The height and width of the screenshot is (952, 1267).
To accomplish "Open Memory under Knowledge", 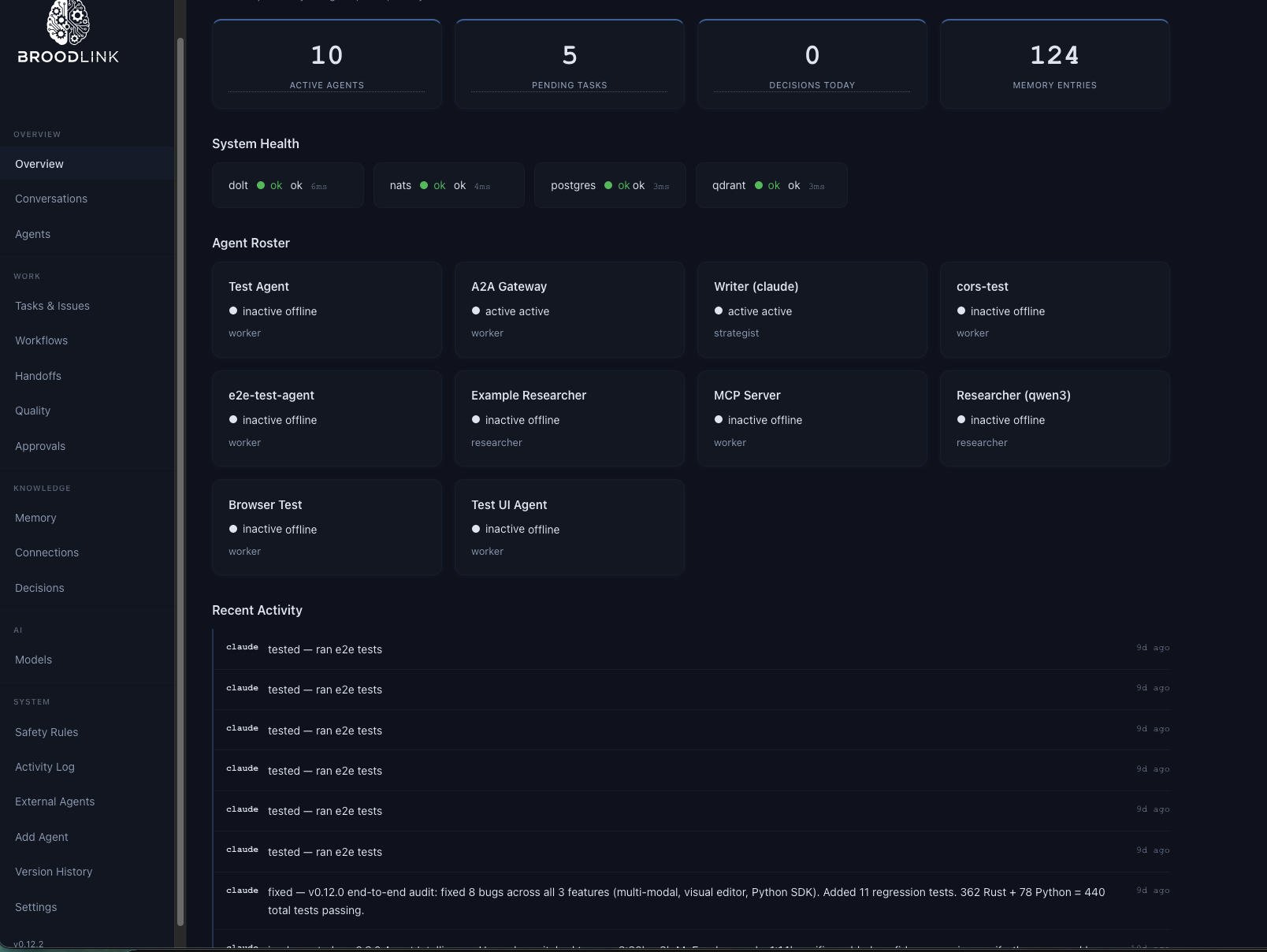I will (87, 518).
